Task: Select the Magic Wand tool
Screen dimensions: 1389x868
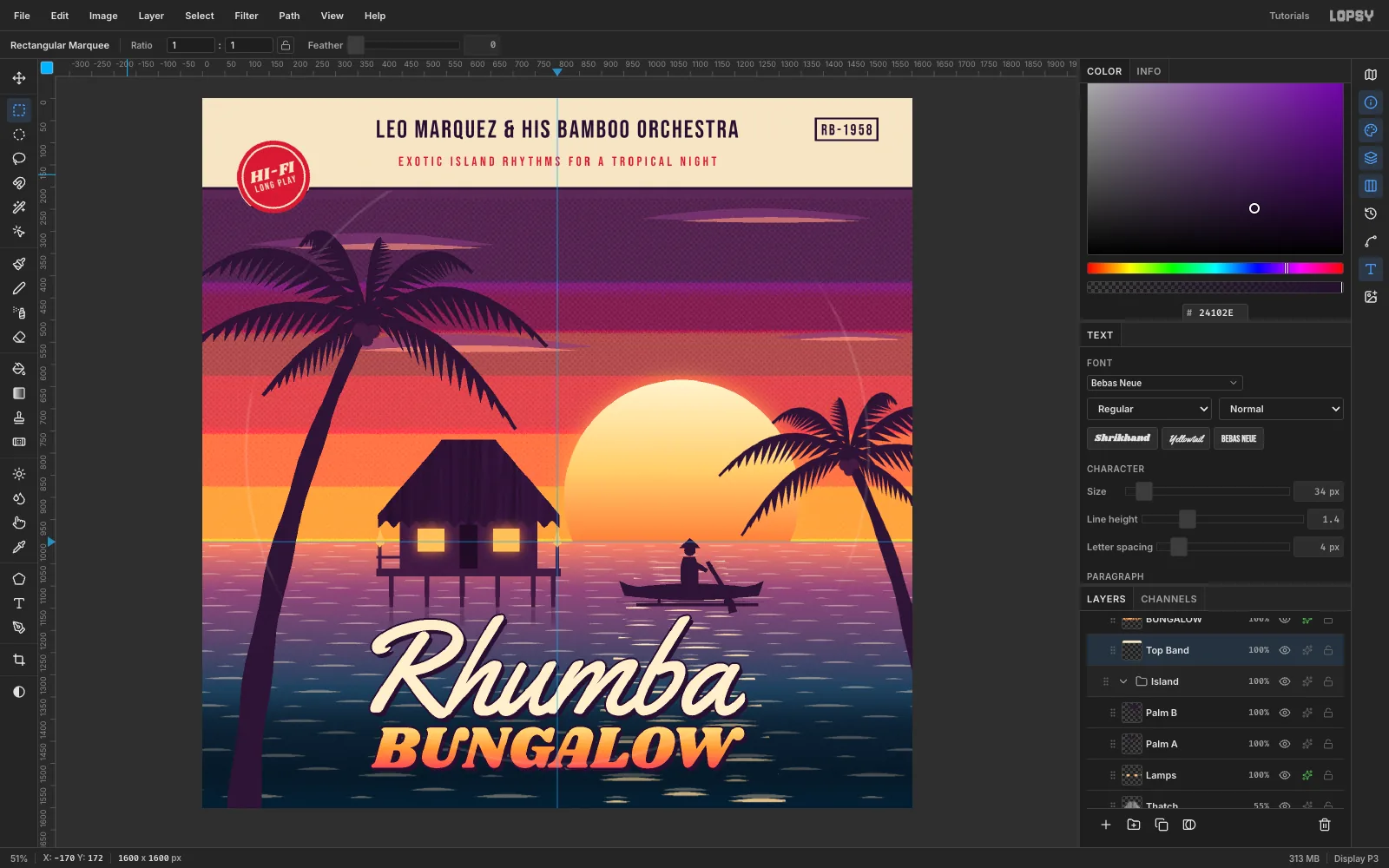Action: click(19, 207)
